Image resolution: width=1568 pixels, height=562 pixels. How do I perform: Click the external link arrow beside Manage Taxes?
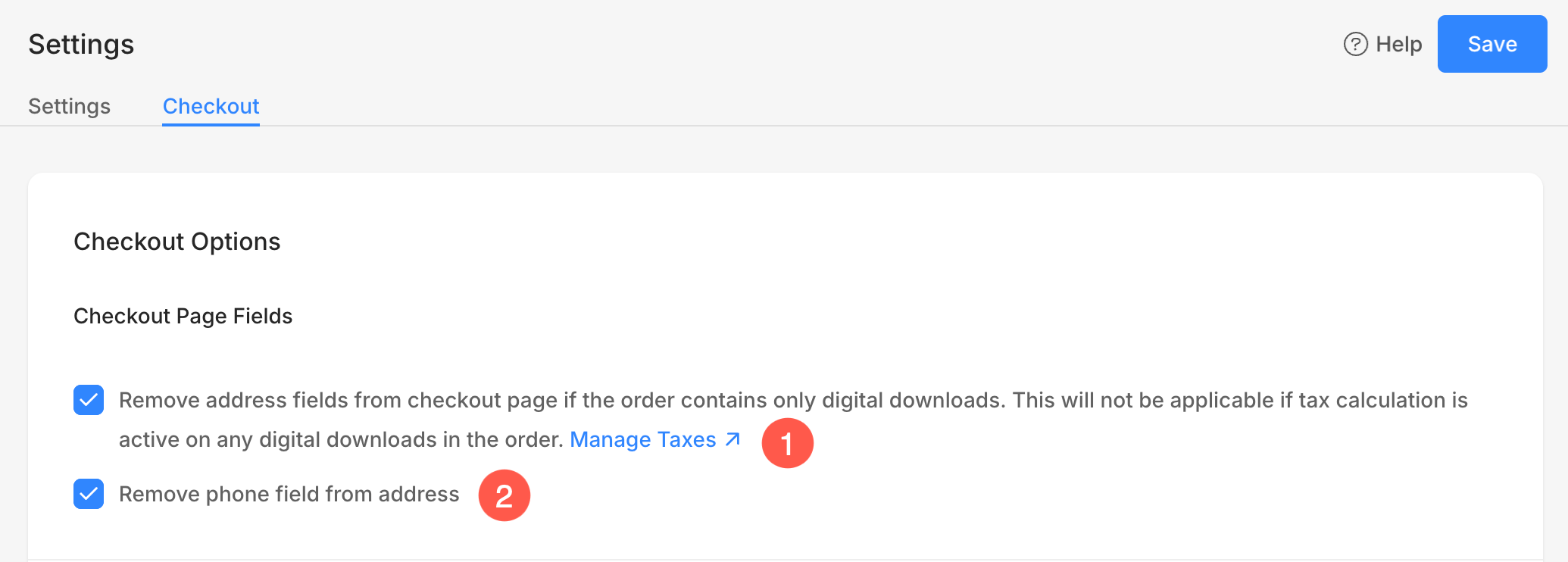coord(732,439)
